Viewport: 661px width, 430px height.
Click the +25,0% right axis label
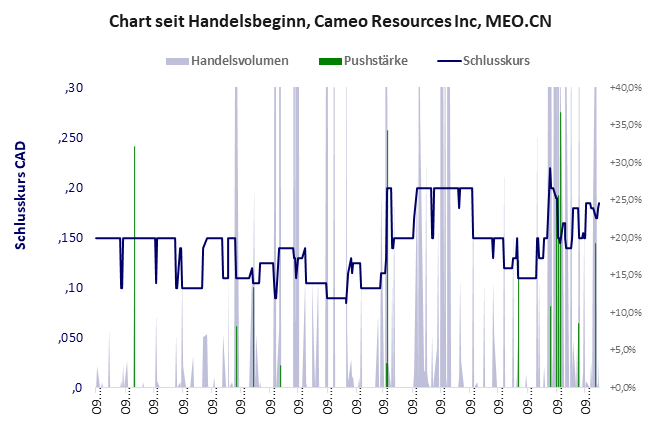pyautogui.click(x=627, y=200)
